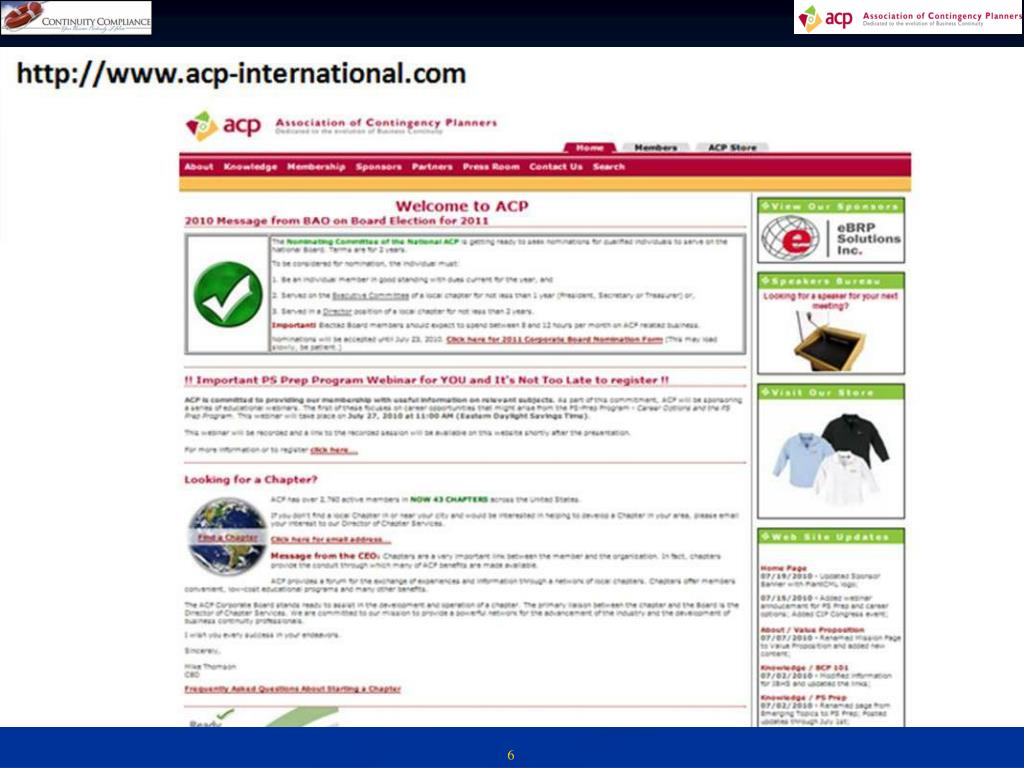Open Frequently Asked Questions About Starting a Chapter

[293, 689]
